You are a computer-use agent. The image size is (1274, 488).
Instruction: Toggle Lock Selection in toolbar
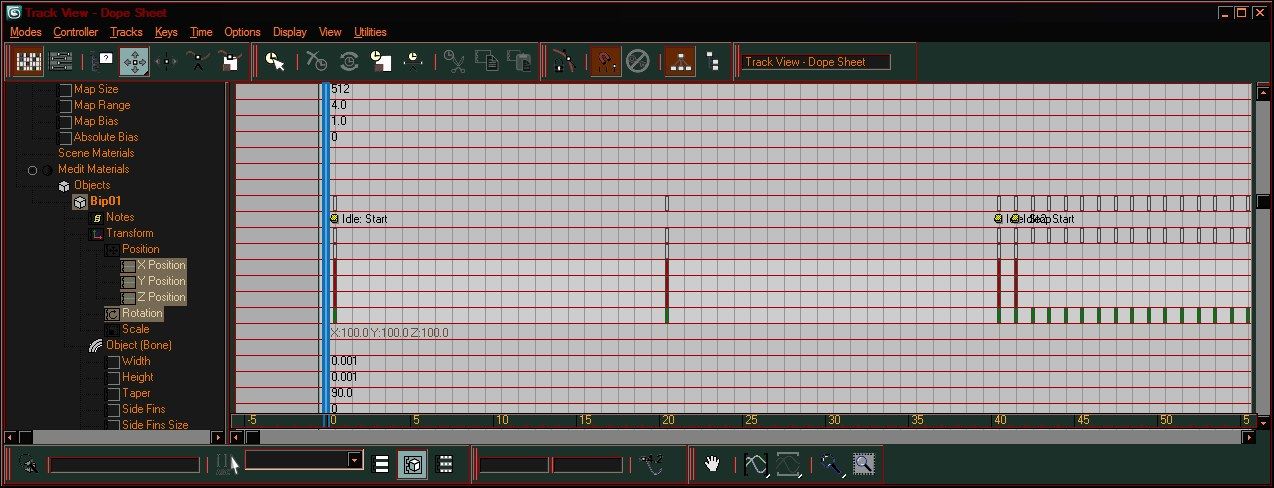pyautogui.click(x=563, y=62)
